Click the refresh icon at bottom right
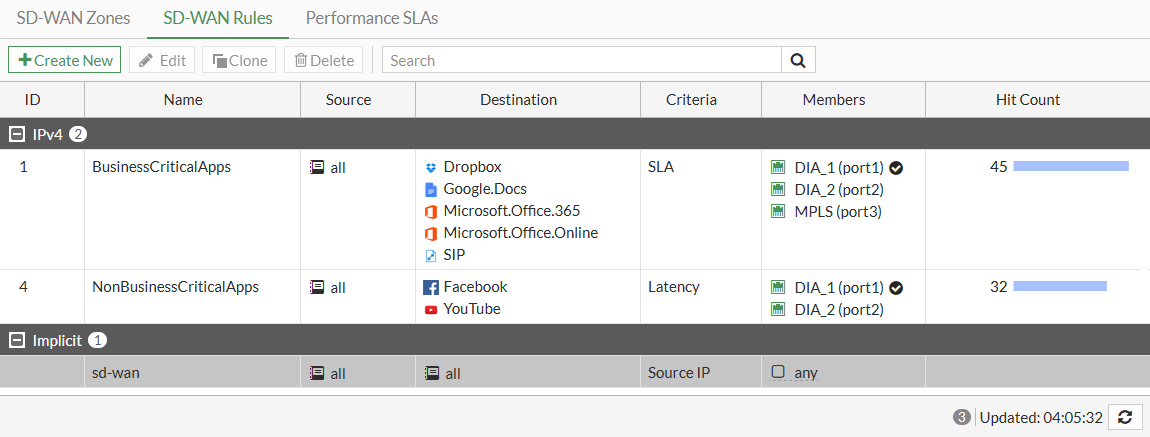 (x=1125, y=417)
